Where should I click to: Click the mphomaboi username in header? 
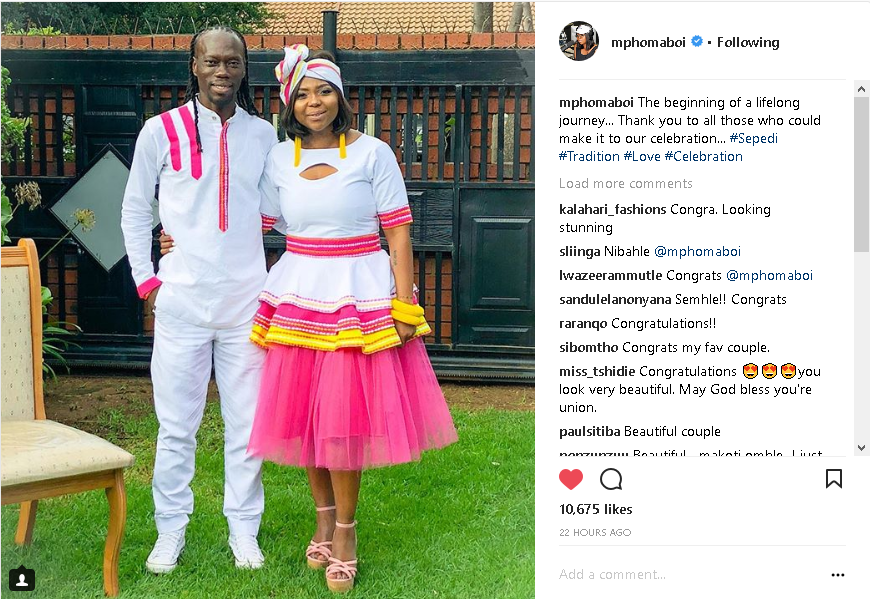coord(648,42)
